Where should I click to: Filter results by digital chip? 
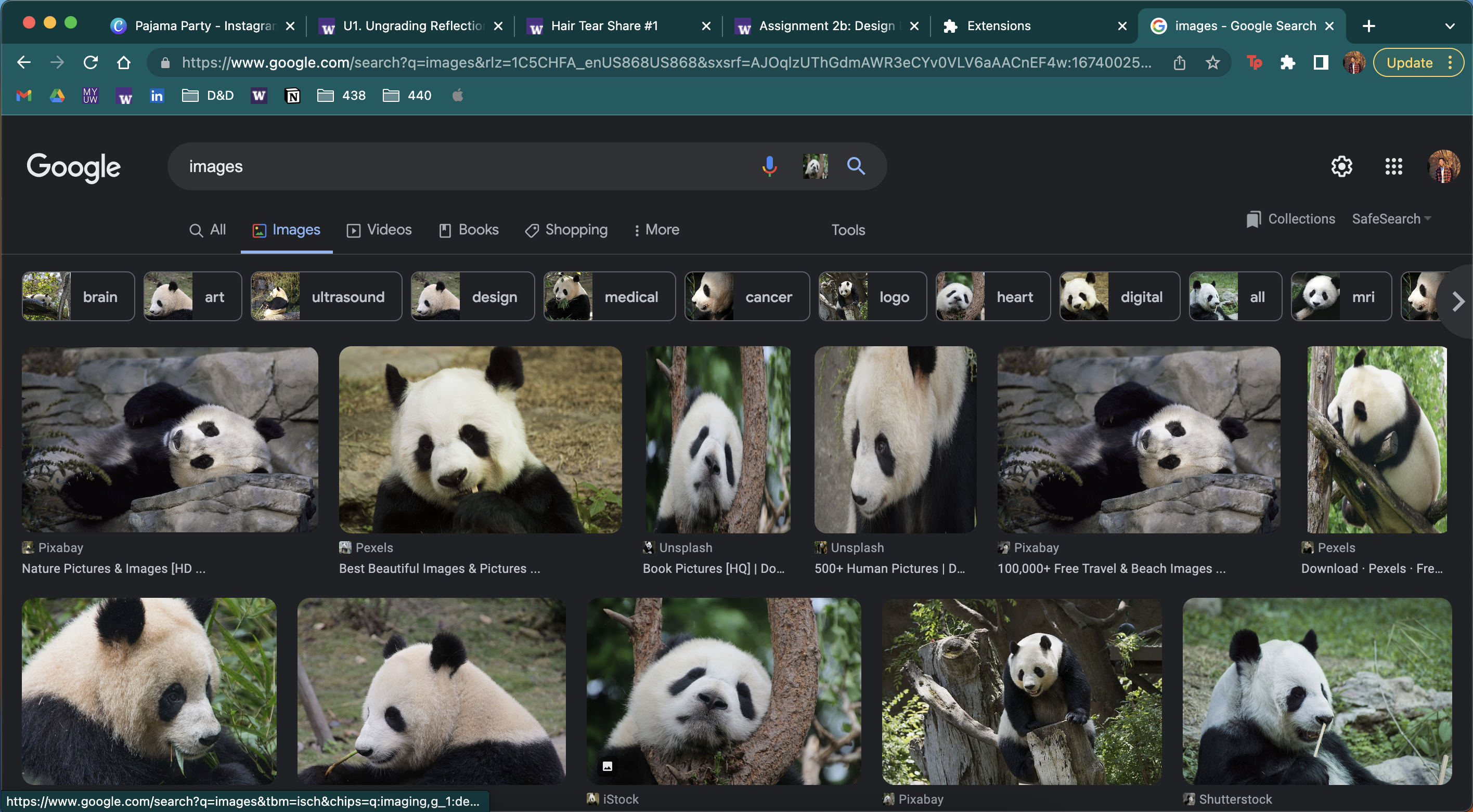[x=1119, y=296]
